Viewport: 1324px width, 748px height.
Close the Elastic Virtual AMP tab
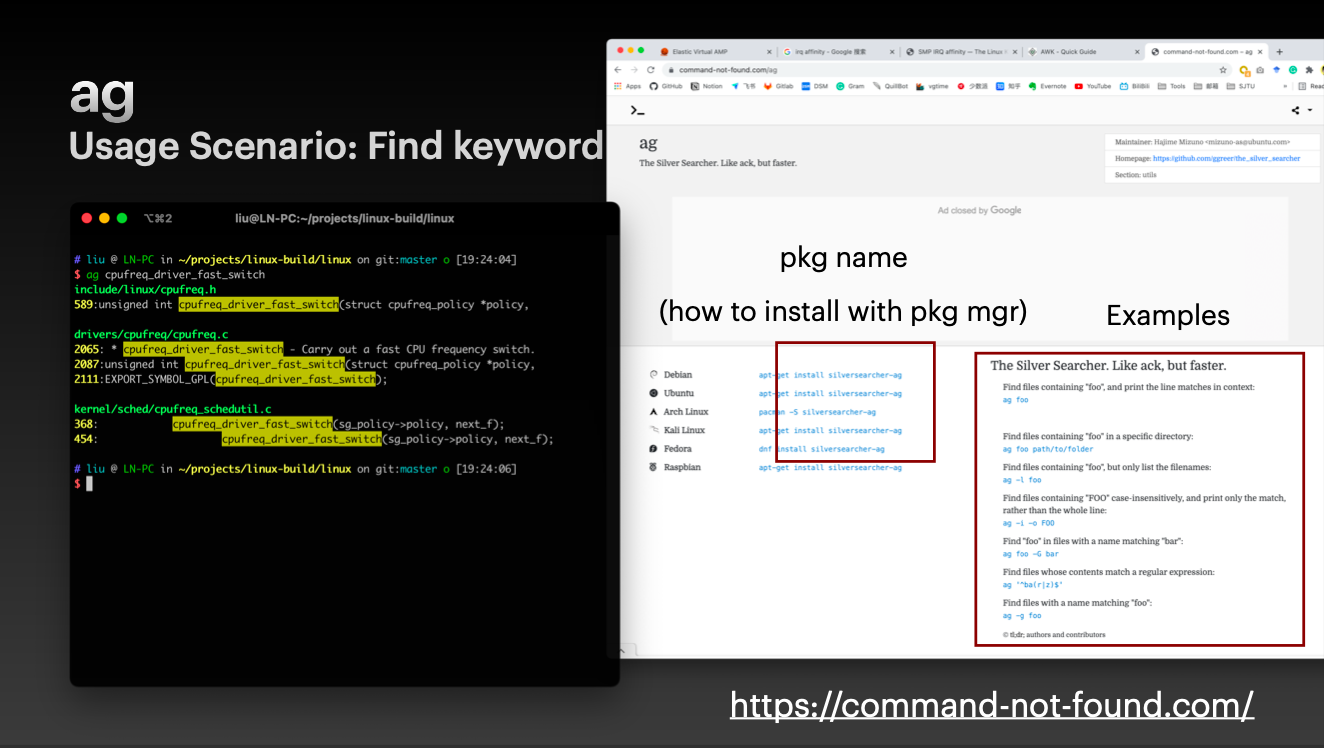click(768, 52)
